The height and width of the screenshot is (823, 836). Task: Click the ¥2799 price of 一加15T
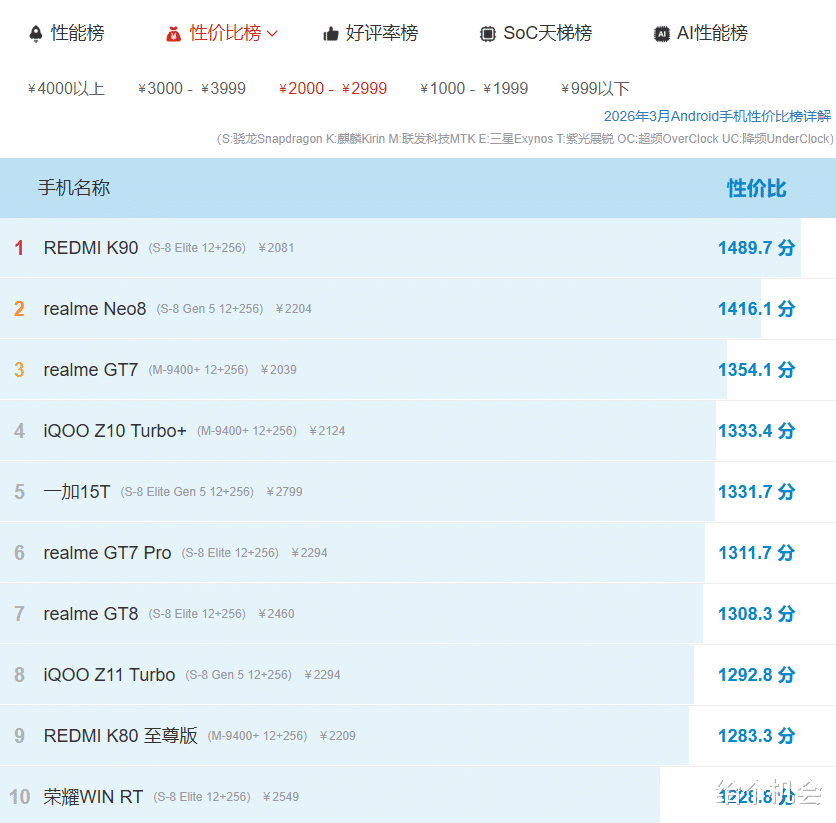coord(285,491)
